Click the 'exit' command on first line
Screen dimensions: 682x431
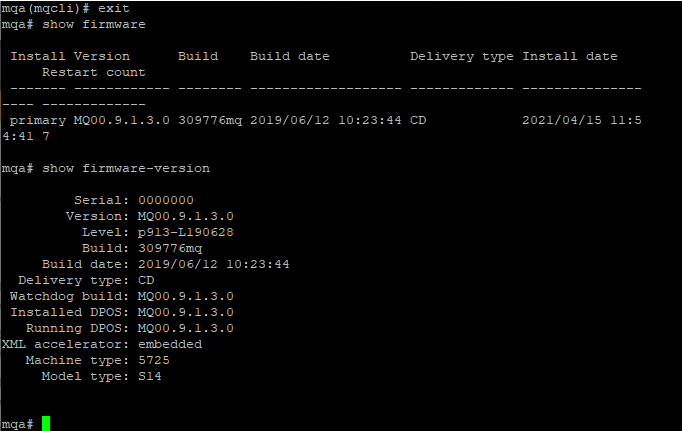tap(114, 8)
